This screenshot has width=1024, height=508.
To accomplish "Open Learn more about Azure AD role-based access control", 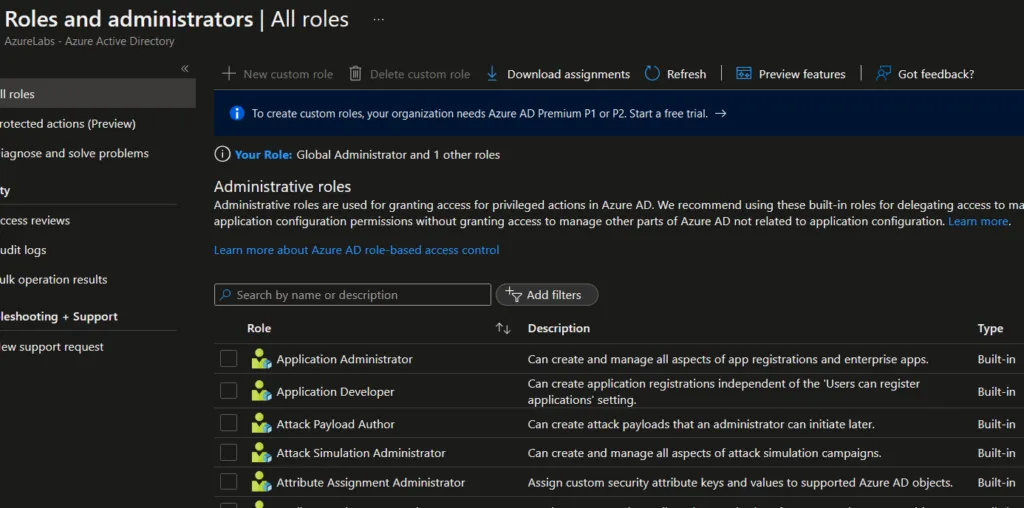I will coord(357,250).
